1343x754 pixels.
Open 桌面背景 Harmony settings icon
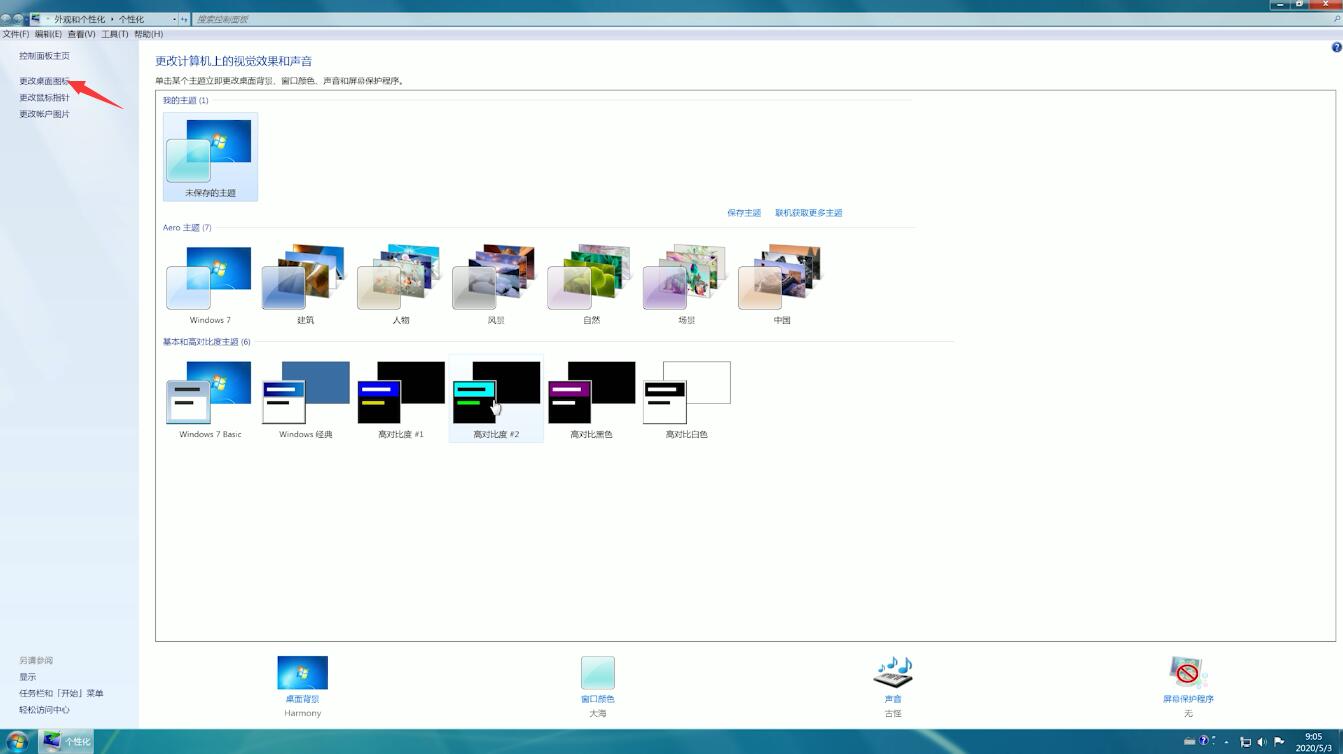pos(302,673)
